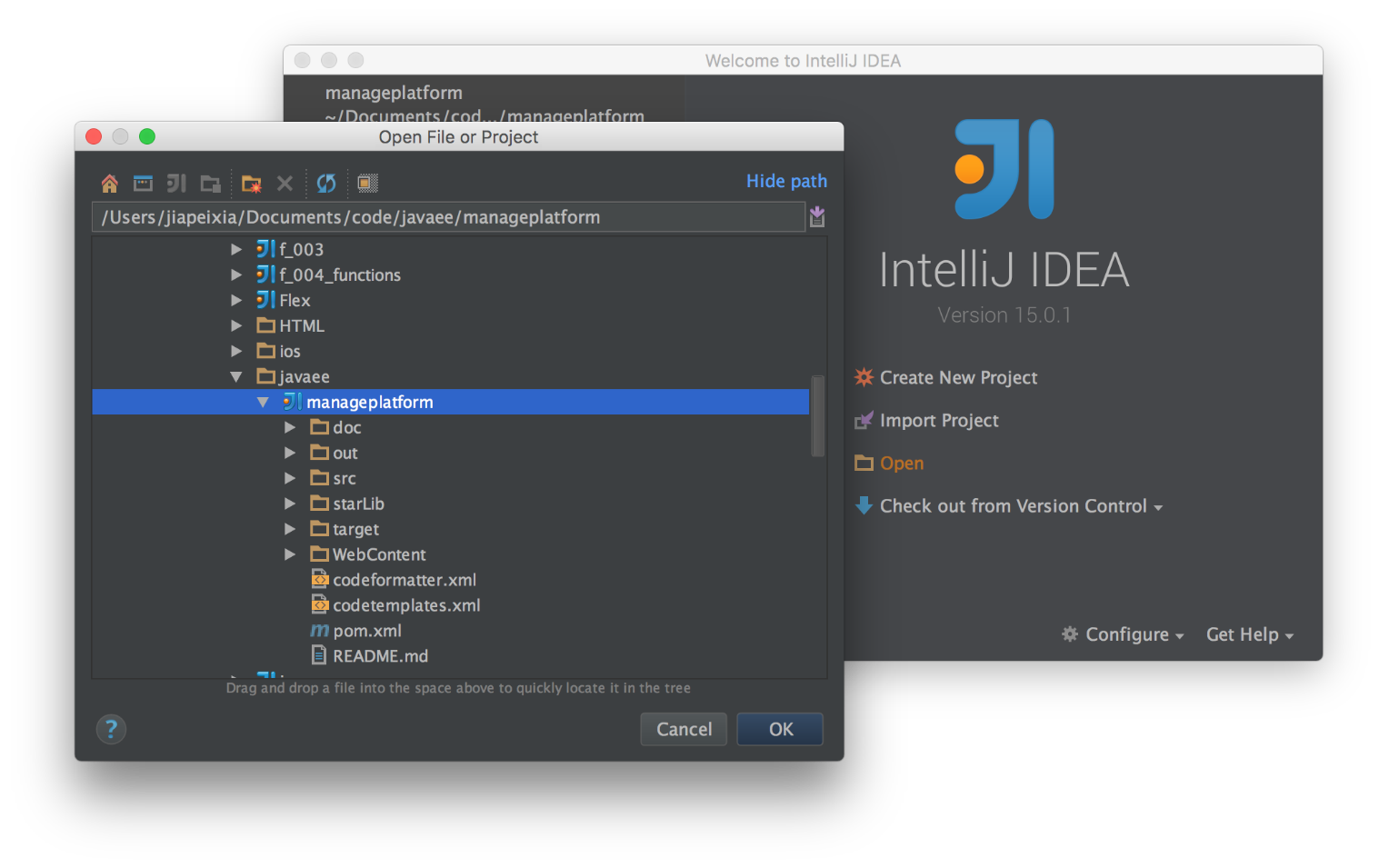The image size is (1379, 868).
Task: Expand the out folder
Action: click(290, 453)
